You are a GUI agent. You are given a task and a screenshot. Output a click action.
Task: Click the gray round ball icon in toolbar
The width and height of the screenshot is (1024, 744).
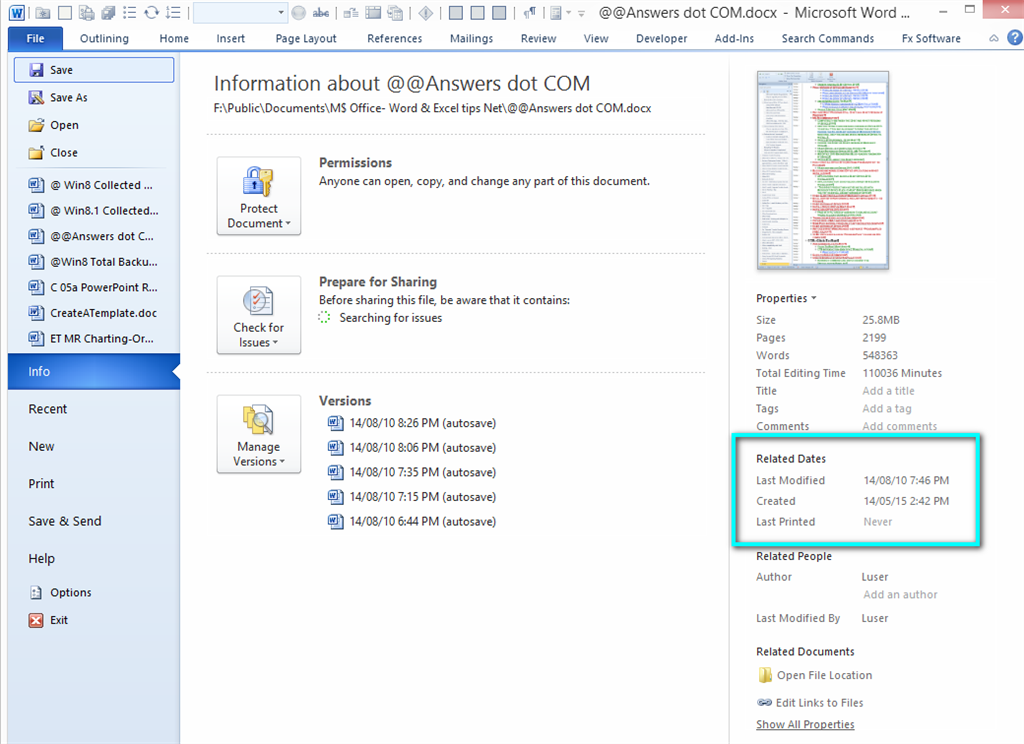tap(298, 12)
